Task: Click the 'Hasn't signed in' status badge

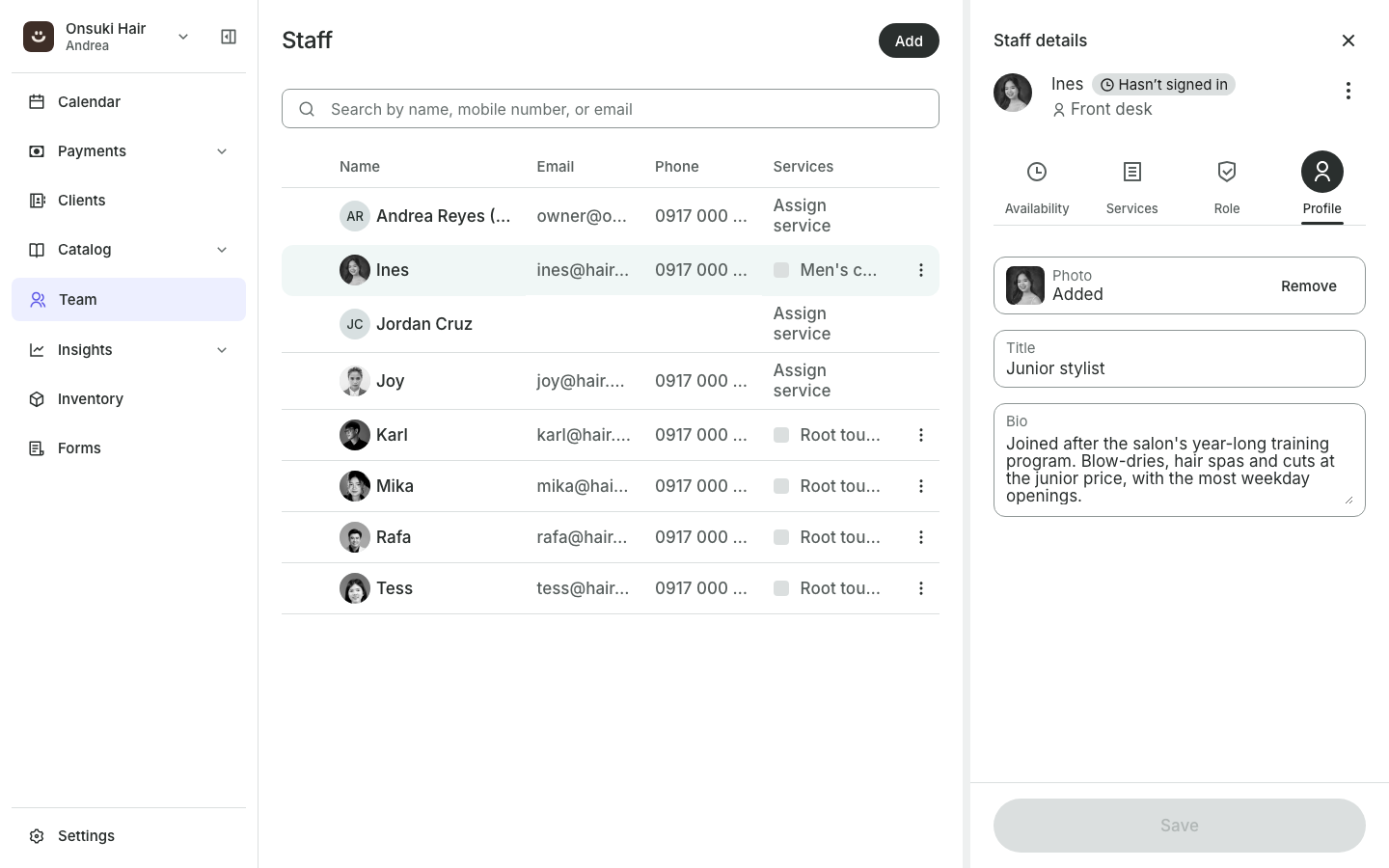Action: click(x=1164, y=85)
